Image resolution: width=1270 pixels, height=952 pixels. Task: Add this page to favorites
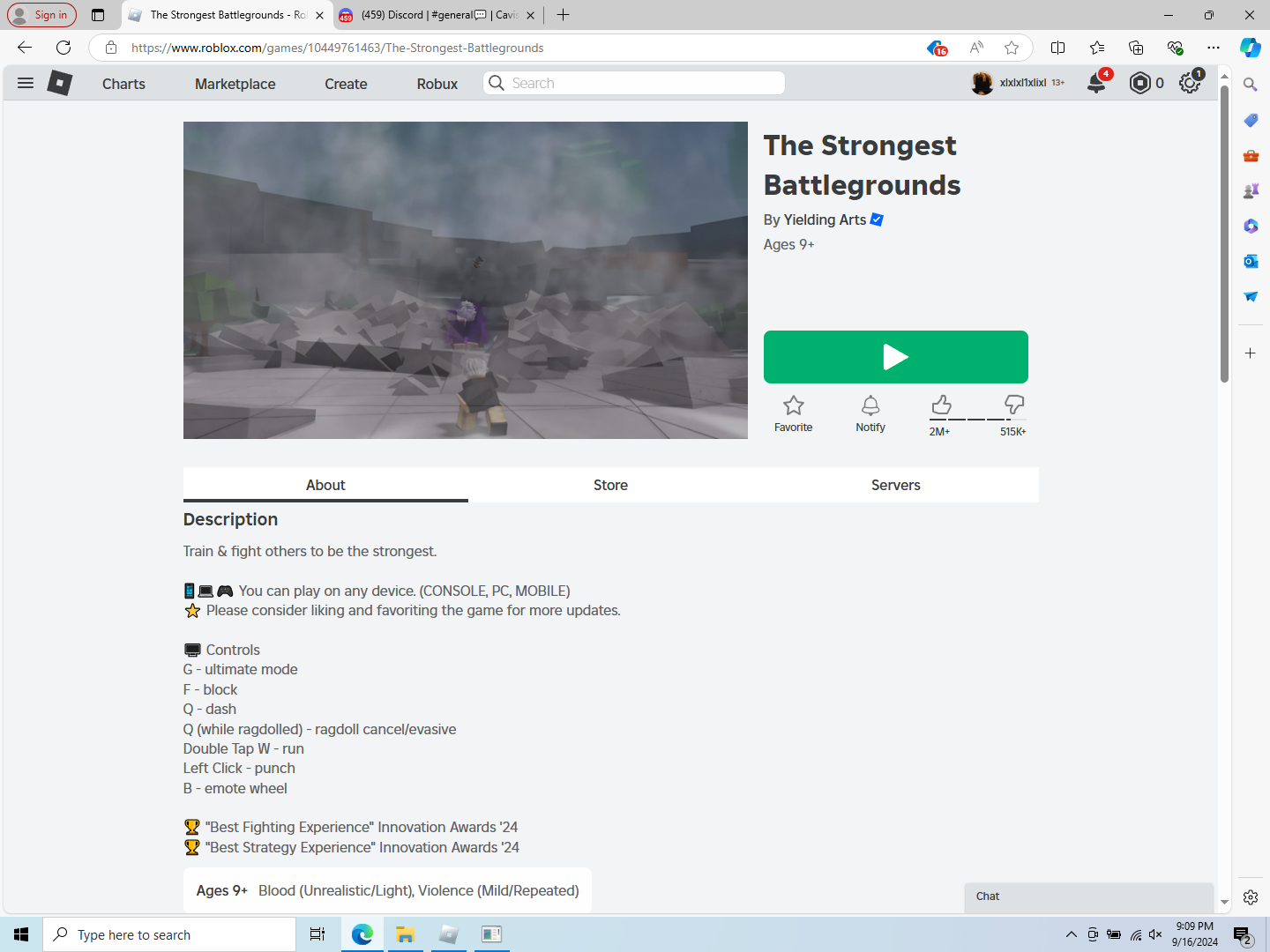pyautogui.click(x=1012, y=48)
